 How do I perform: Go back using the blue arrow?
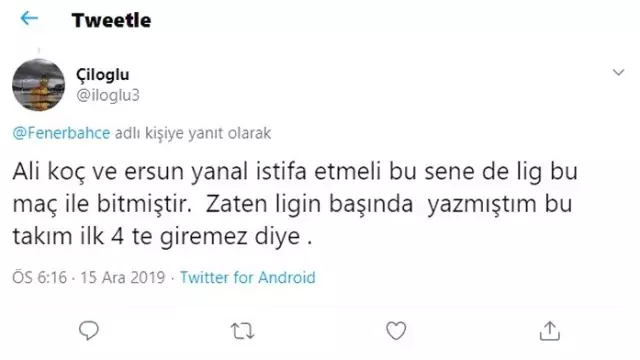click(29, 18)
